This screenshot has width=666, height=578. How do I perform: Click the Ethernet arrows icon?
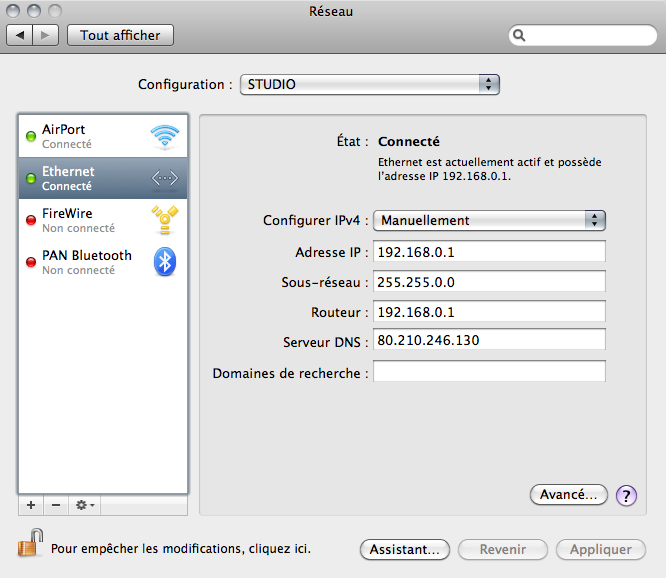(x=164, y=179)
